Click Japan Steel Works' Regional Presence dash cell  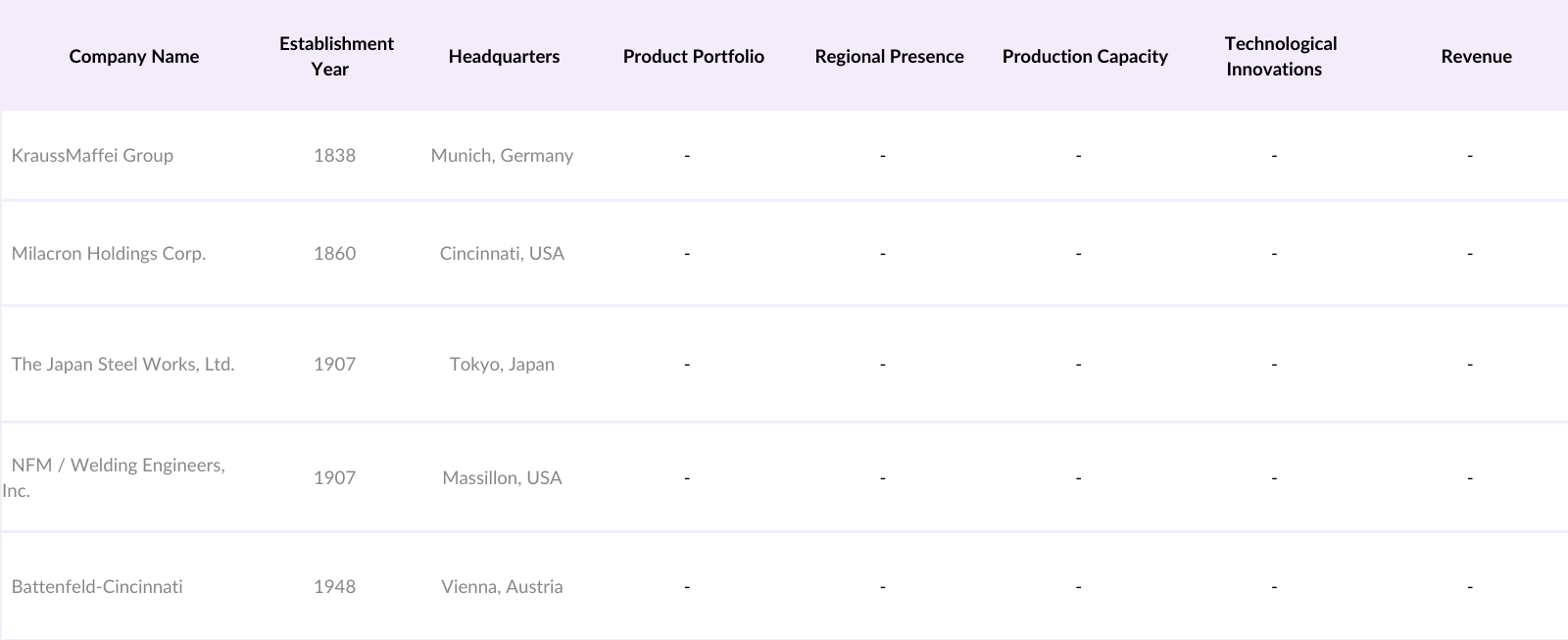click(x=883, y=364)
